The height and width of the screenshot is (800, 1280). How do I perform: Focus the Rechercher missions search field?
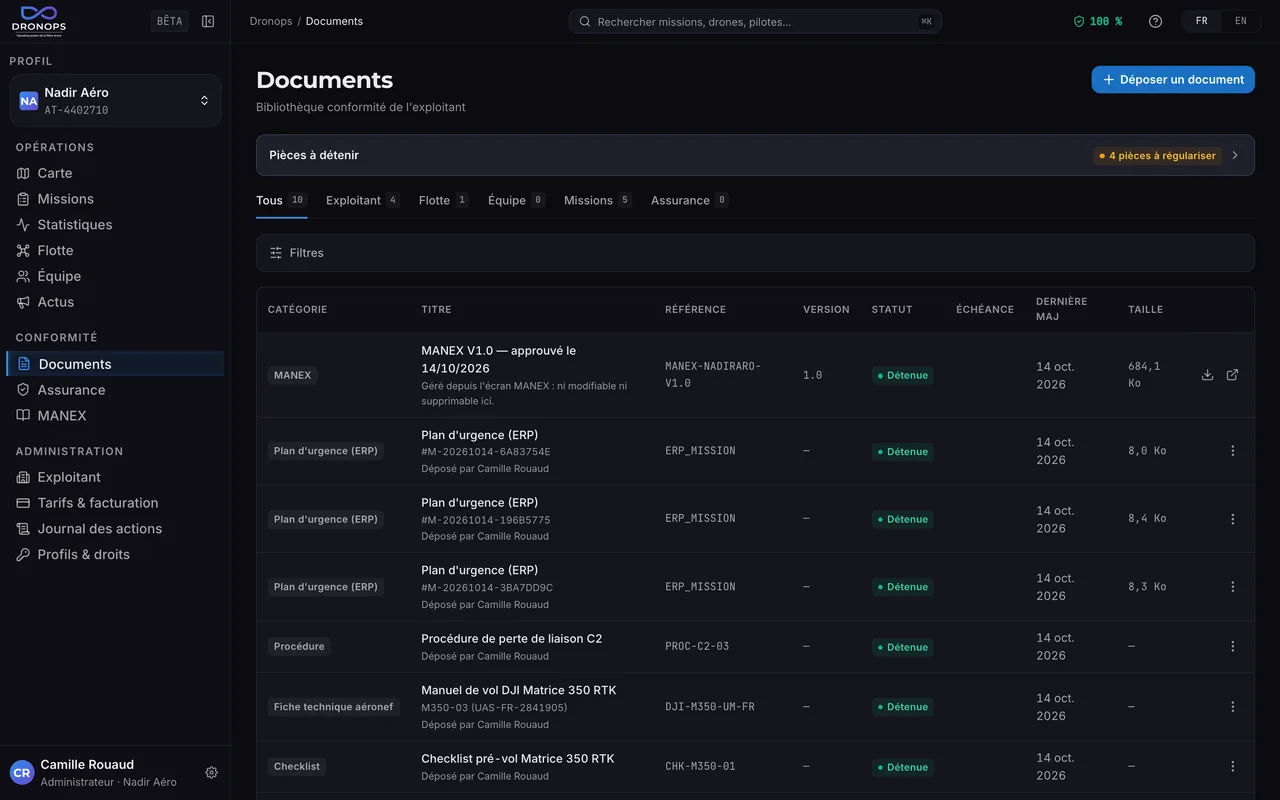point(755,21)
